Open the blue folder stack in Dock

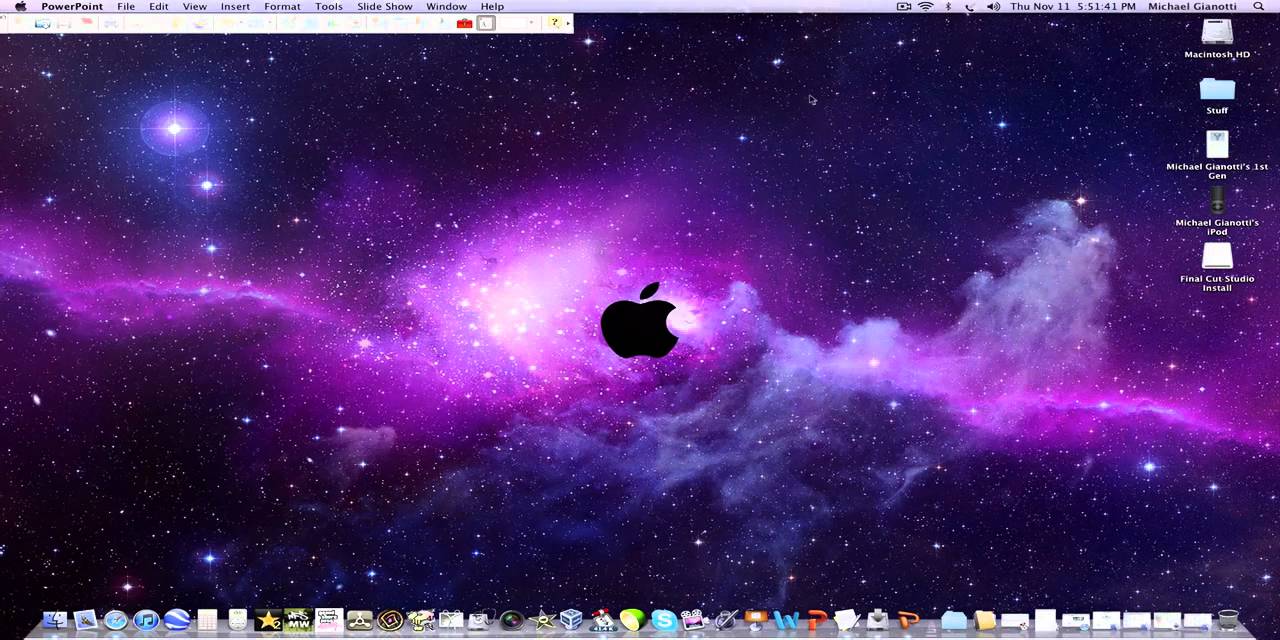954,621
